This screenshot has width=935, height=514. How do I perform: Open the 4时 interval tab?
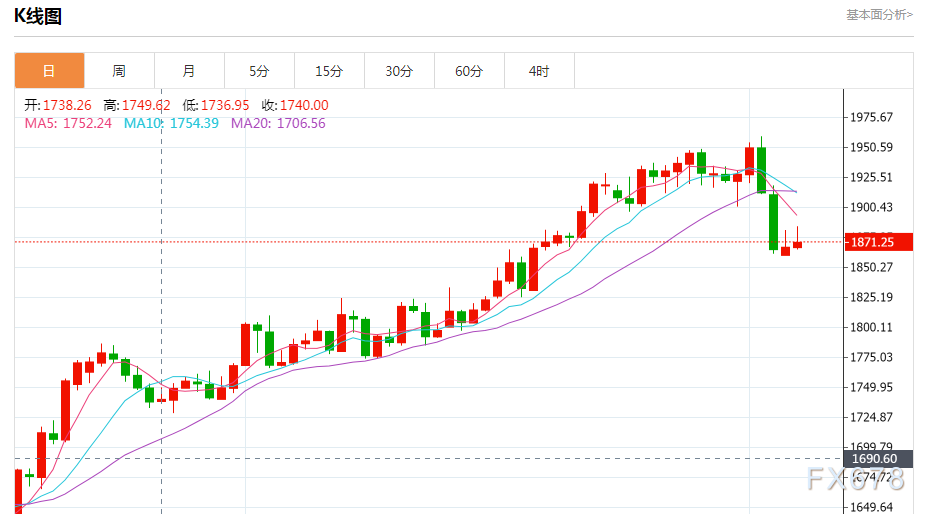tap(539, 71)
